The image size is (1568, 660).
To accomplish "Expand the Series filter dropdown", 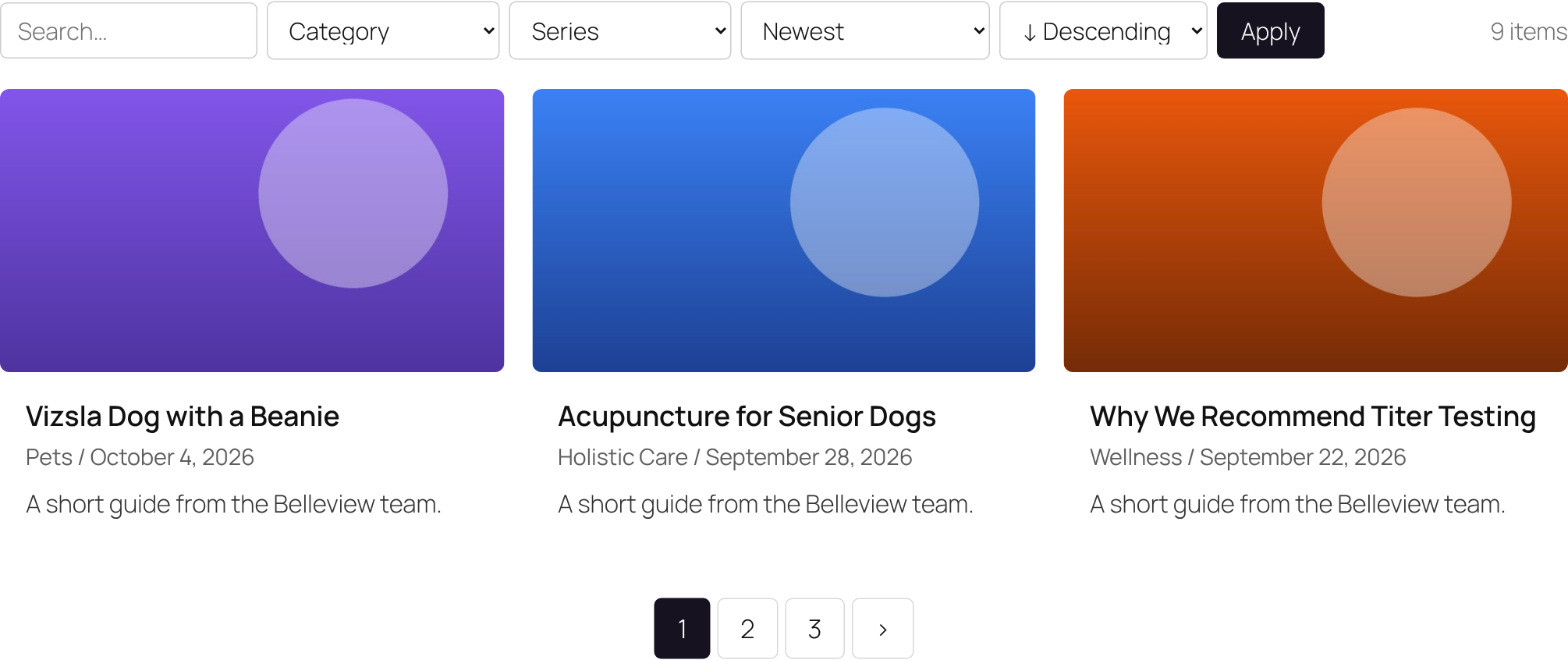I will click(x=620, y=31).
